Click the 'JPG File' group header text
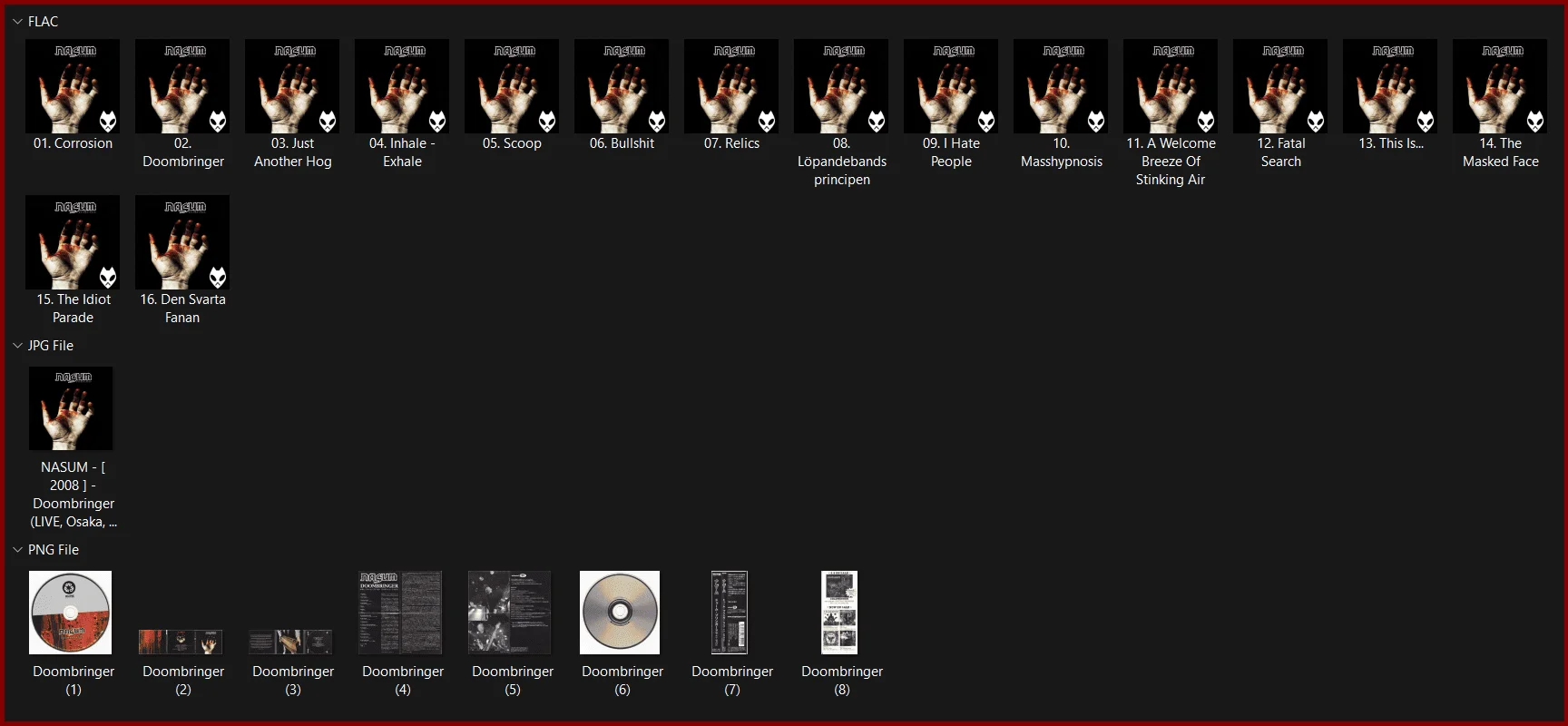Viewport: 1568px width, 726px height. 51,346
